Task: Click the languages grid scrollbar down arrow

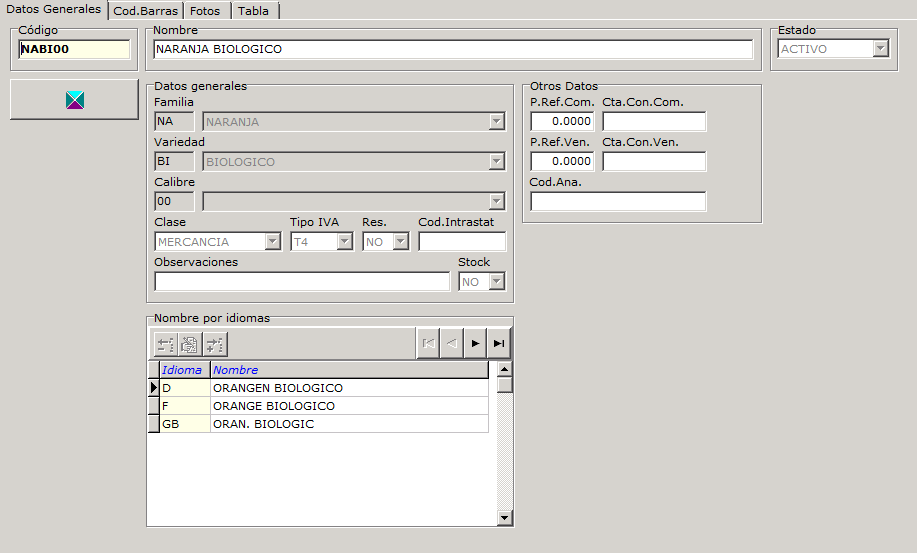Action: click(505, 518)
